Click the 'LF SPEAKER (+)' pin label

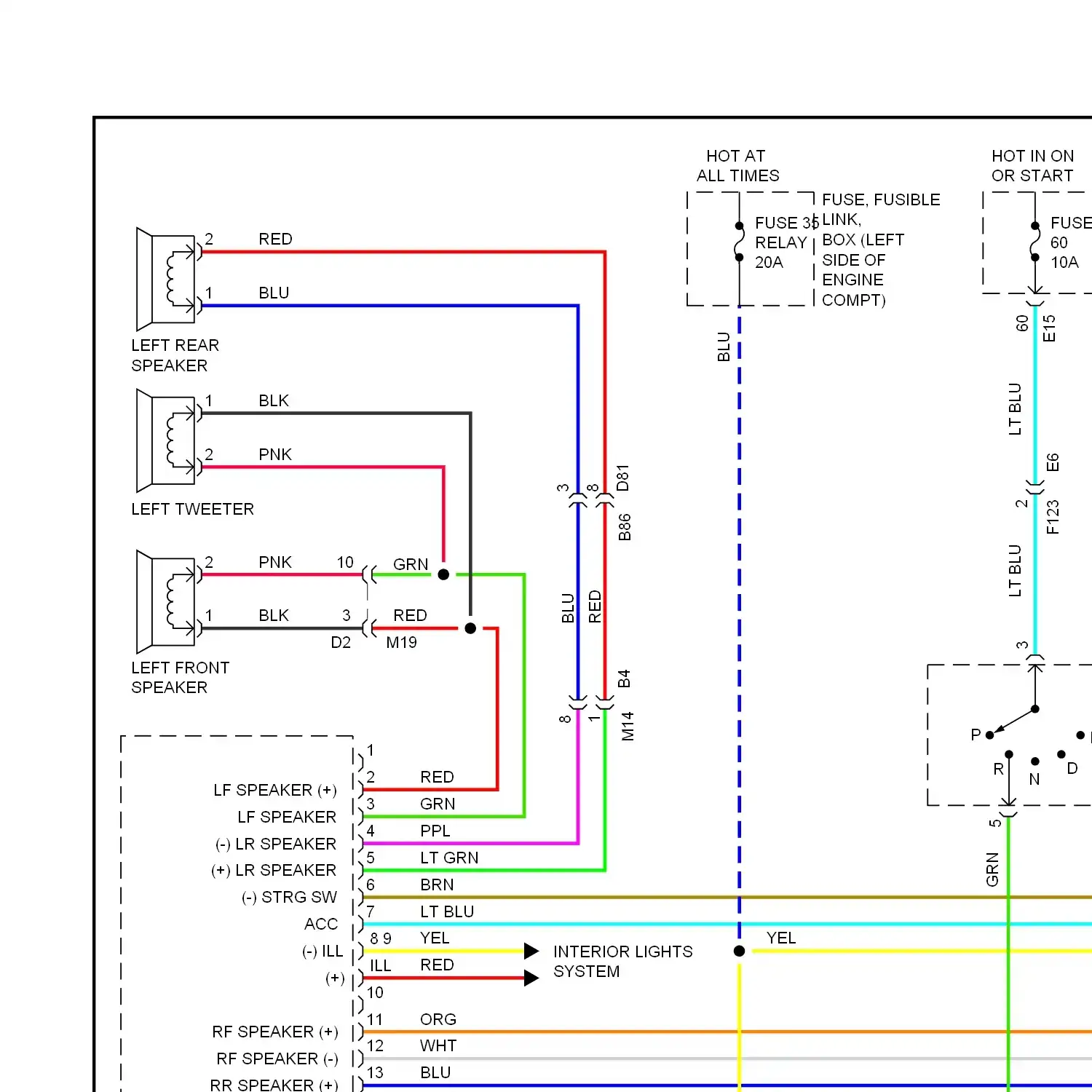[275, 790]
